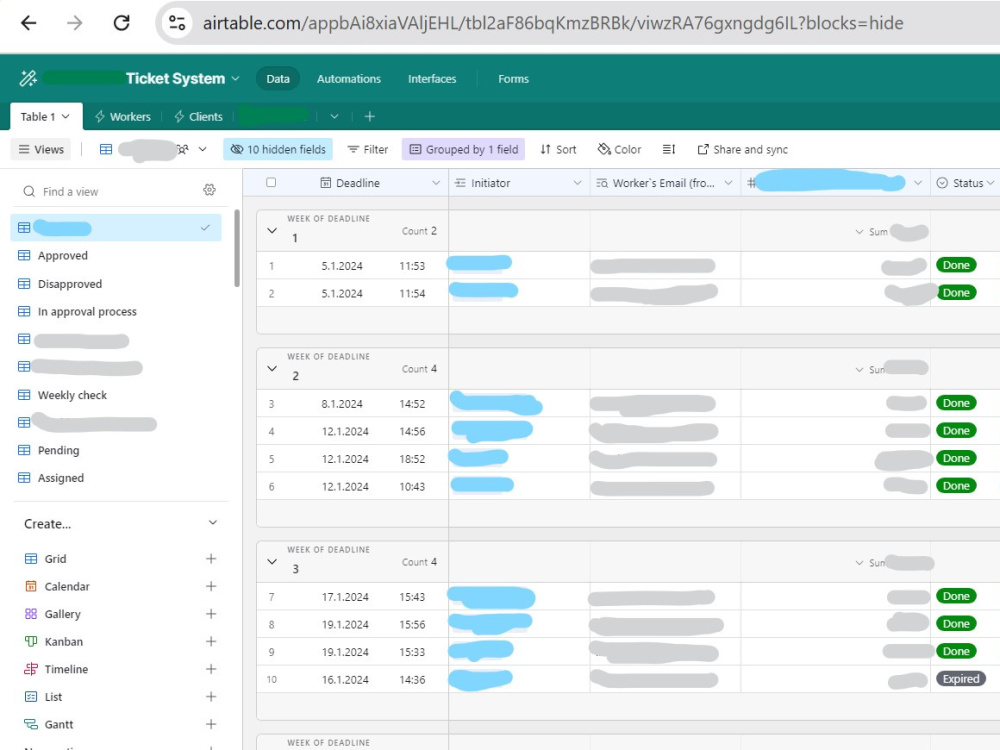The image size is (1000, 750).
Task: Click the grid view icon in toolbar
Action: (106, 149)
